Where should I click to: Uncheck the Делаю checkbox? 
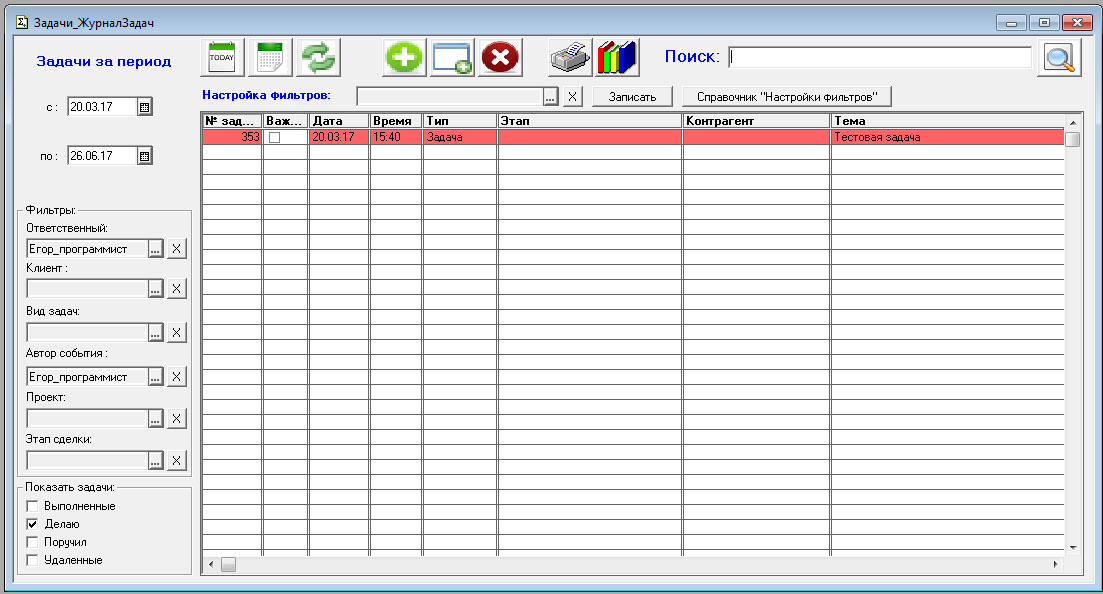[33, 524]
